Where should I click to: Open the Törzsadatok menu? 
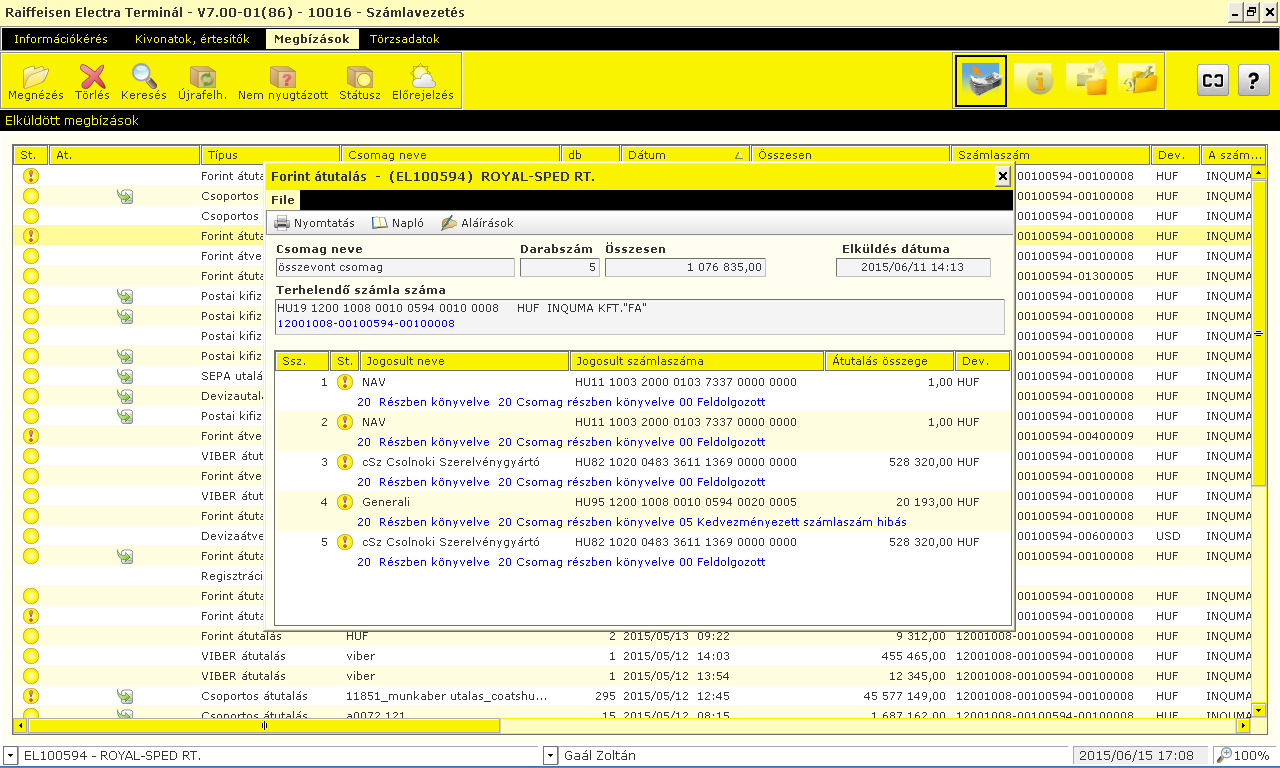pyautogui.click(x=405, y=39)
